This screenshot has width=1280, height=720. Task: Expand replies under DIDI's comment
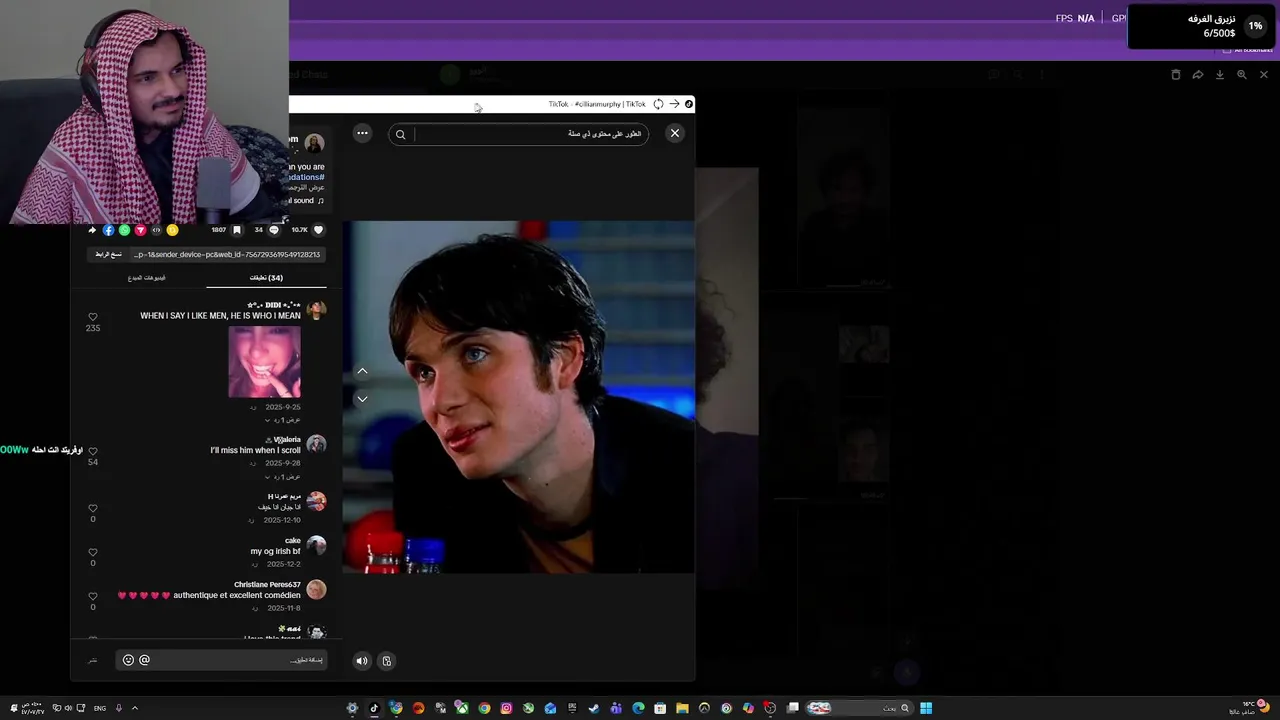(282, 420)
